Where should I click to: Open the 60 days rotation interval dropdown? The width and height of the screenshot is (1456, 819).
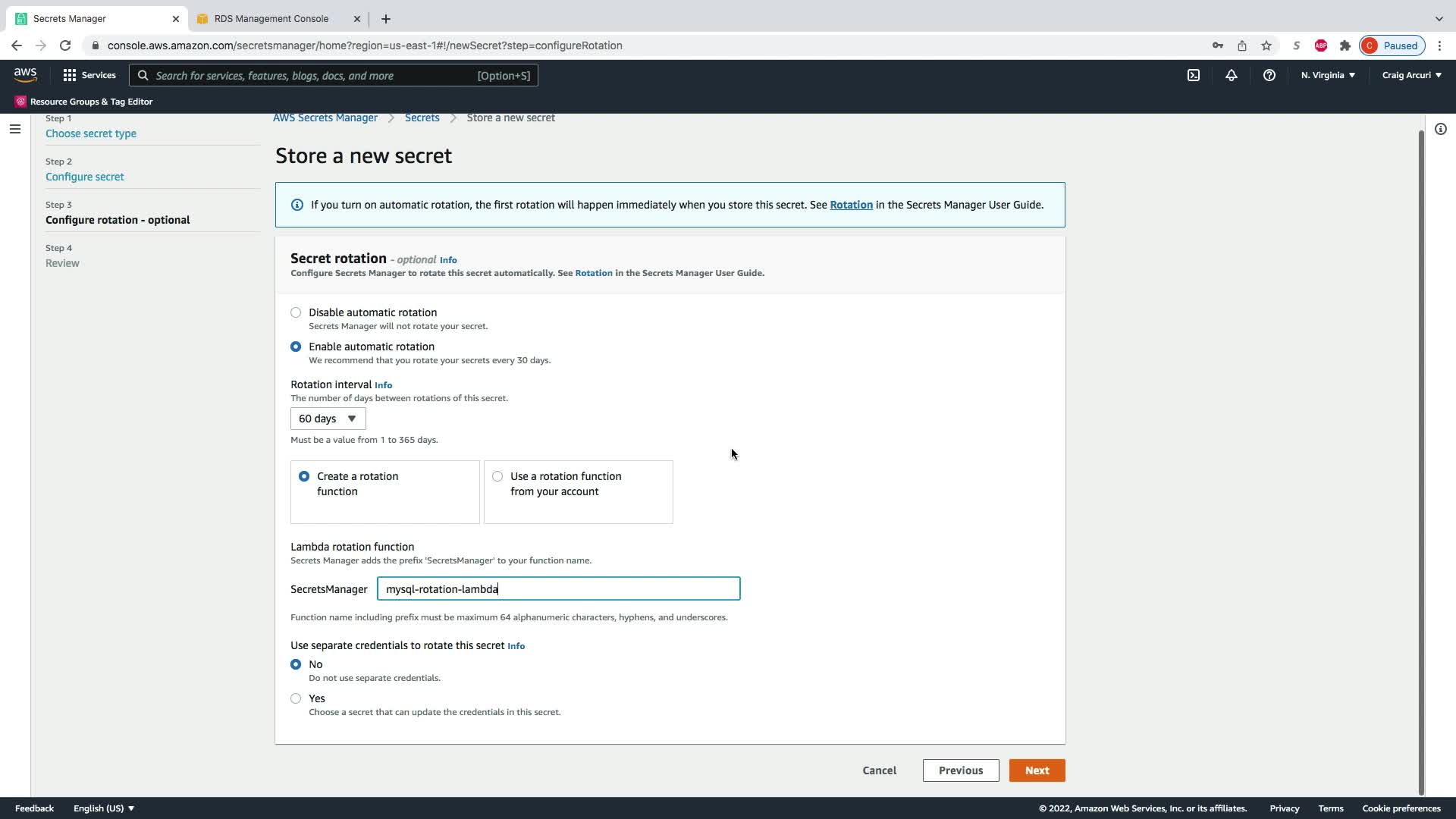[328, 419]
